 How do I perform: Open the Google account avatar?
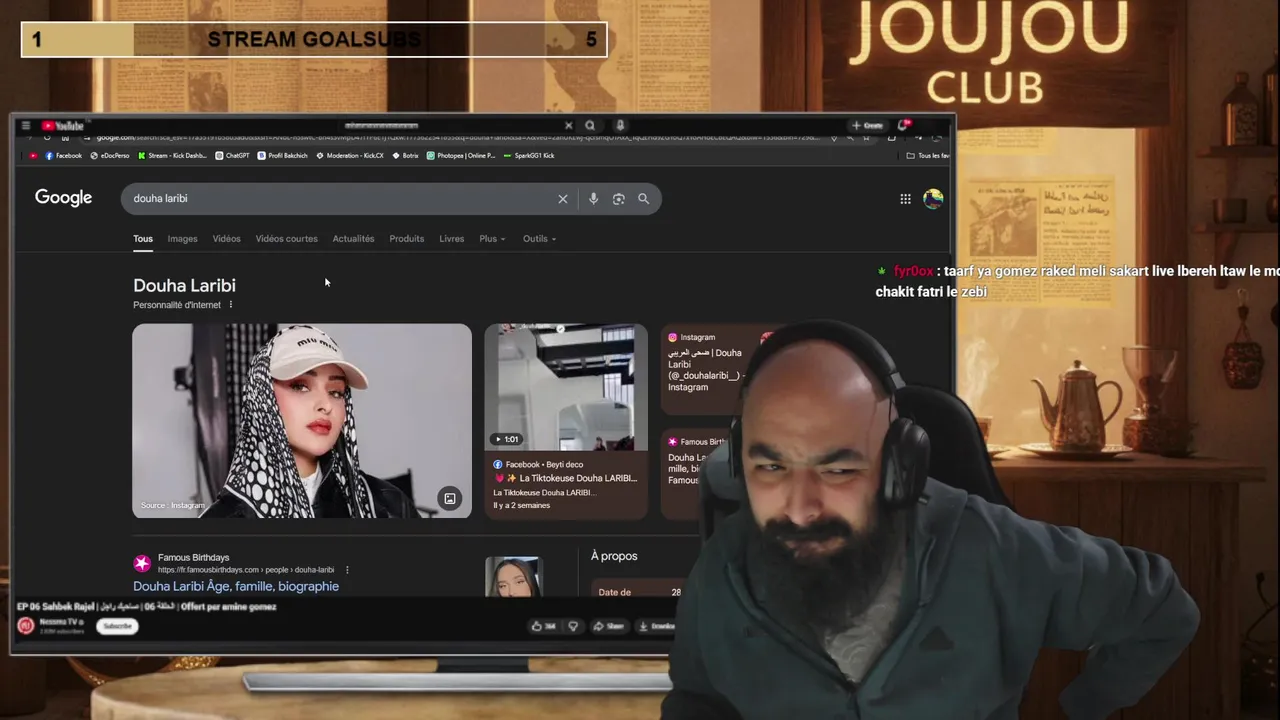click(933, 198)
